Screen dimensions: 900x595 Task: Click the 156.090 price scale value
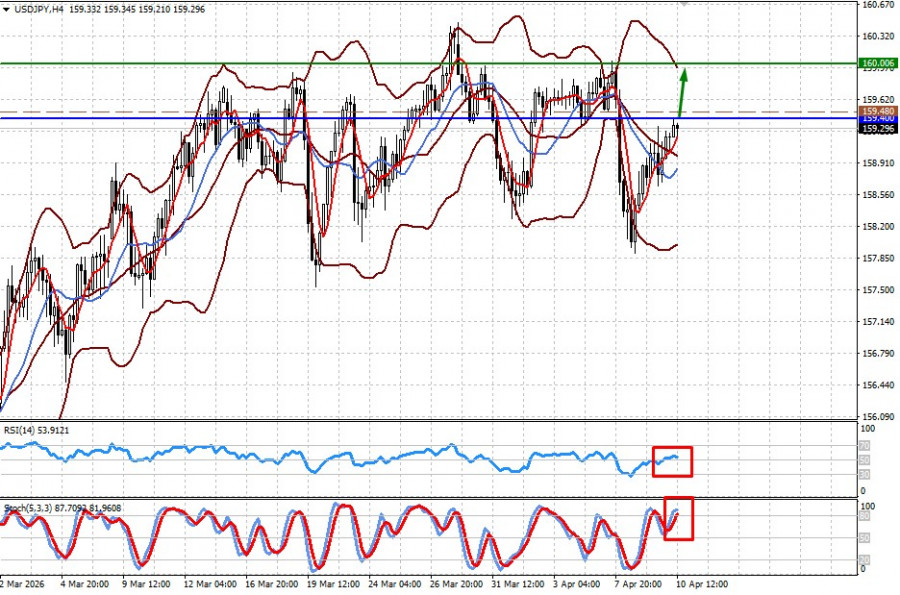pos(878,417)
